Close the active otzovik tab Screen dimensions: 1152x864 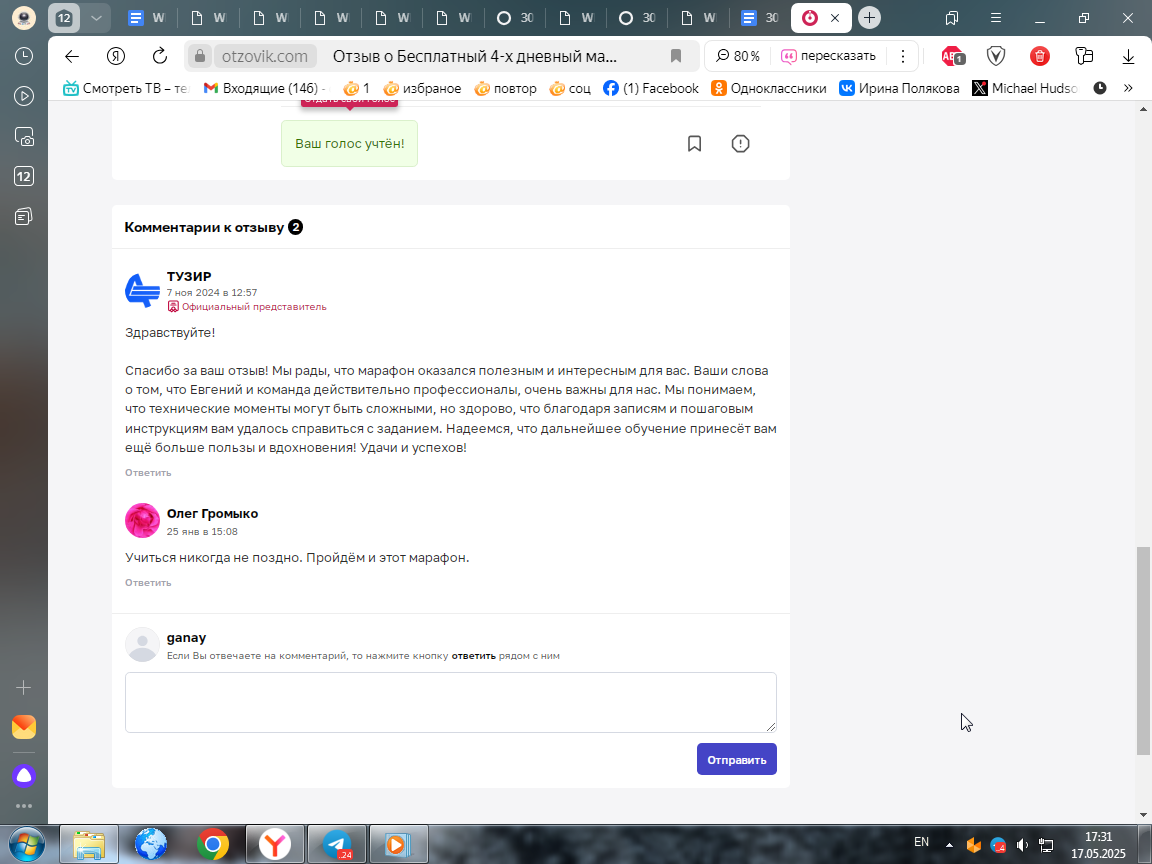point(835,18)
